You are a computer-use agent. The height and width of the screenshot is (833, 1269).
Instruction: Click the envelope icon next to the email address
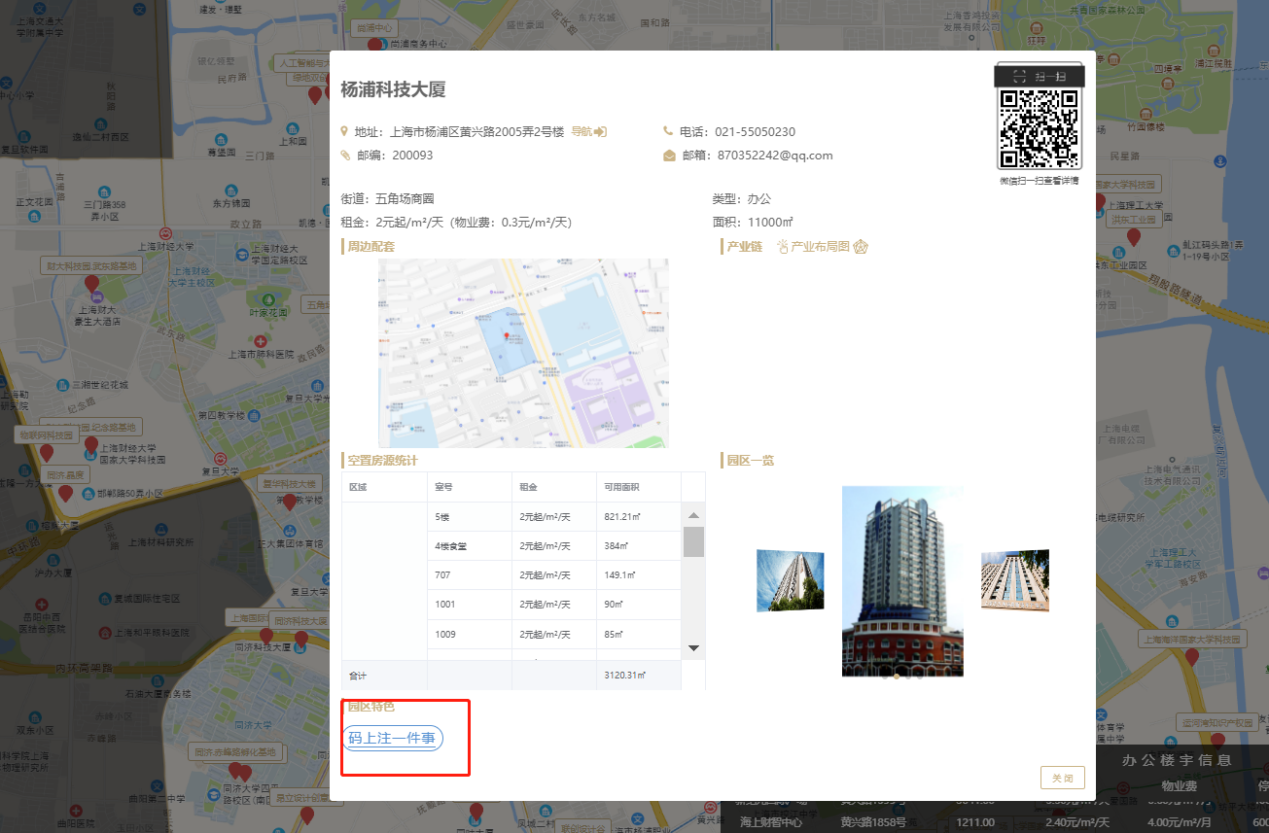point(669,155)
